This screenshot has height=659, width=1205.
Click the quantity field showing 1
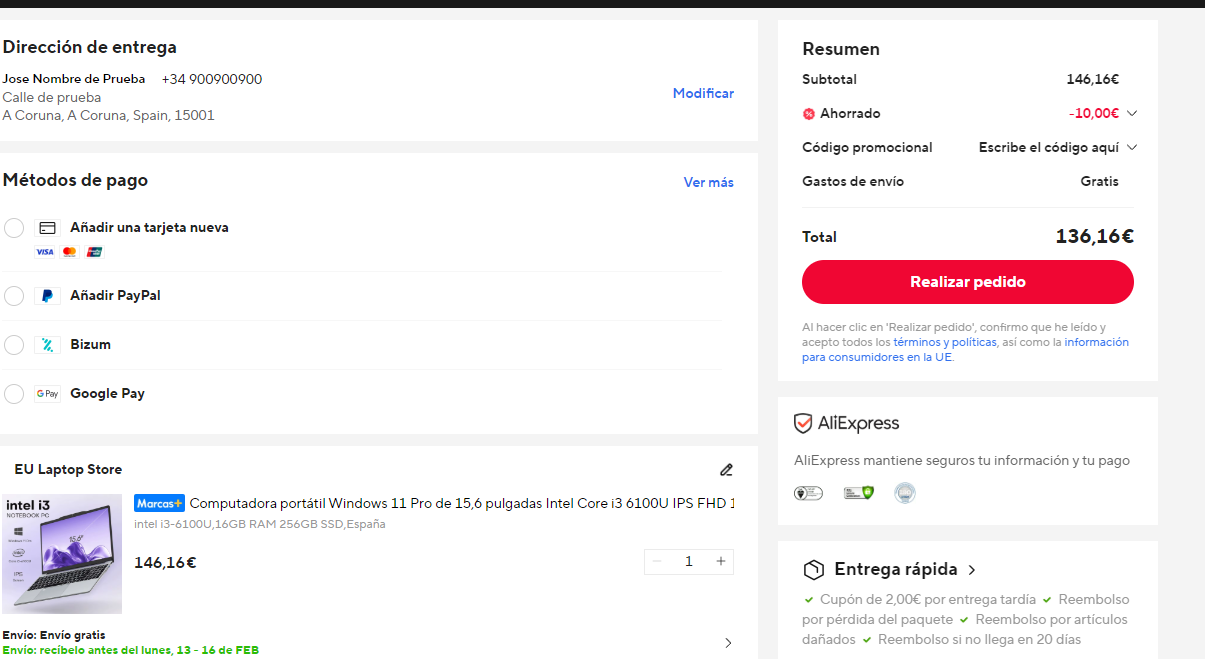click(x=688, y=561)
